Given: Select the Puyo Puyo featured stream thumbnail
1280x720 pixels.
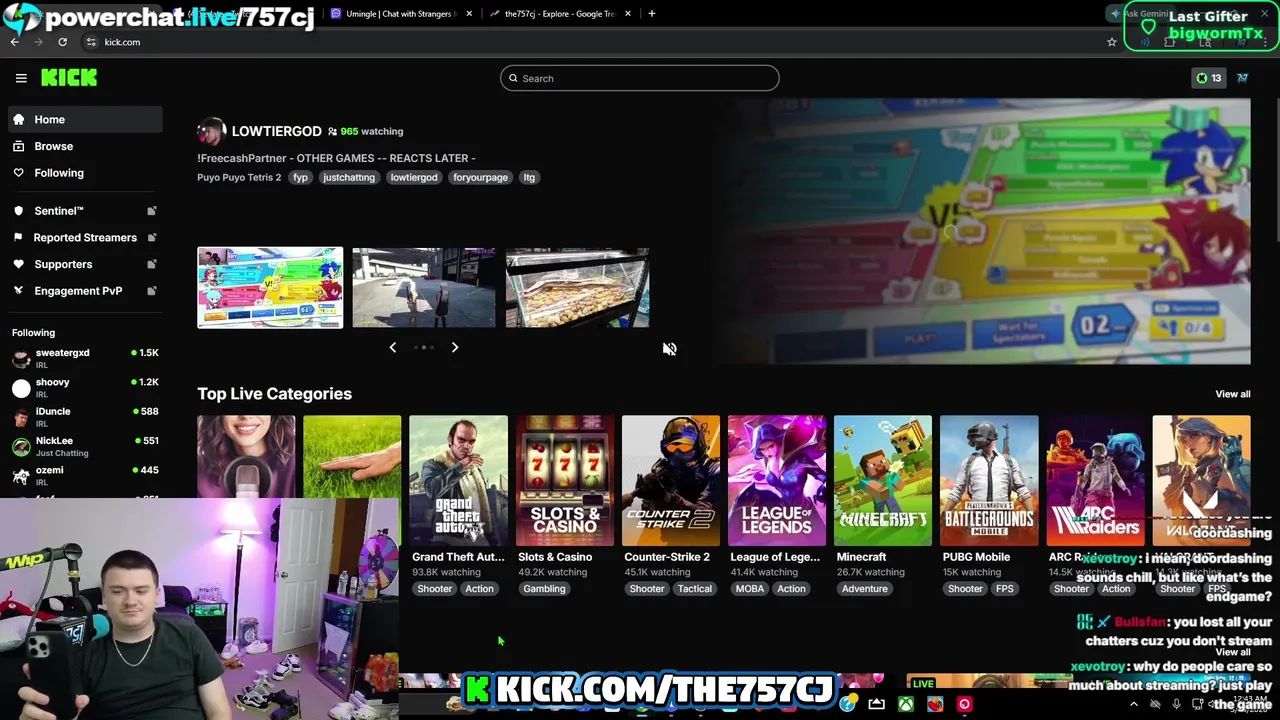Looking at the screenshot, I should click(x=270, y=288).
